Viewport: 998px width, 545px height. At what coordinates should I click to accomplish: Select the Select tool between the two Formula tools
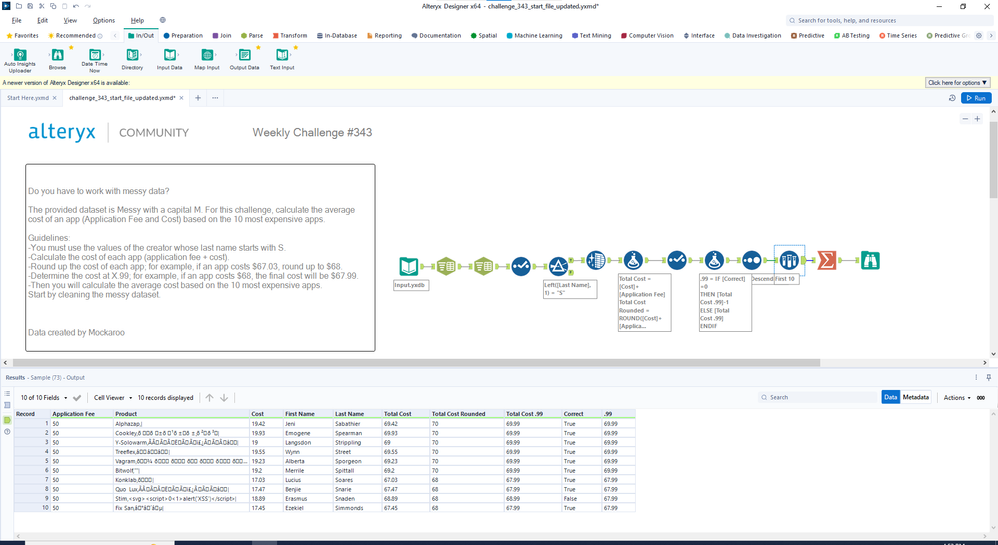[677, 260]
